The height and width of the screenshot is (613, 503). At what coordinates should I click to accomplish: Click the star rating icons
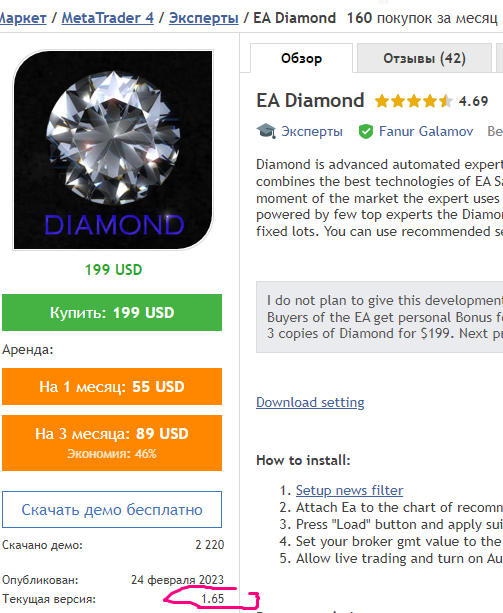click(x=413, y=101)
